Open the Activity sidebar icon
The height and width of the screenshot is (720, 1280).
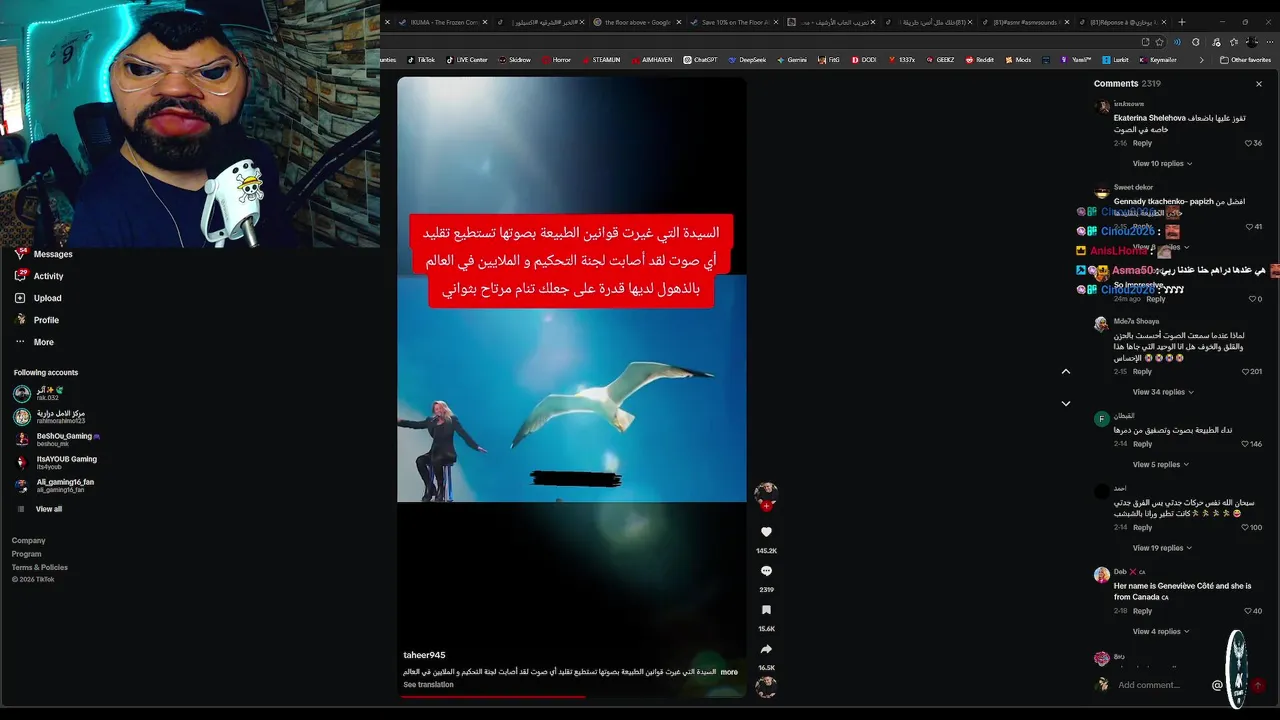pos(20,276)
